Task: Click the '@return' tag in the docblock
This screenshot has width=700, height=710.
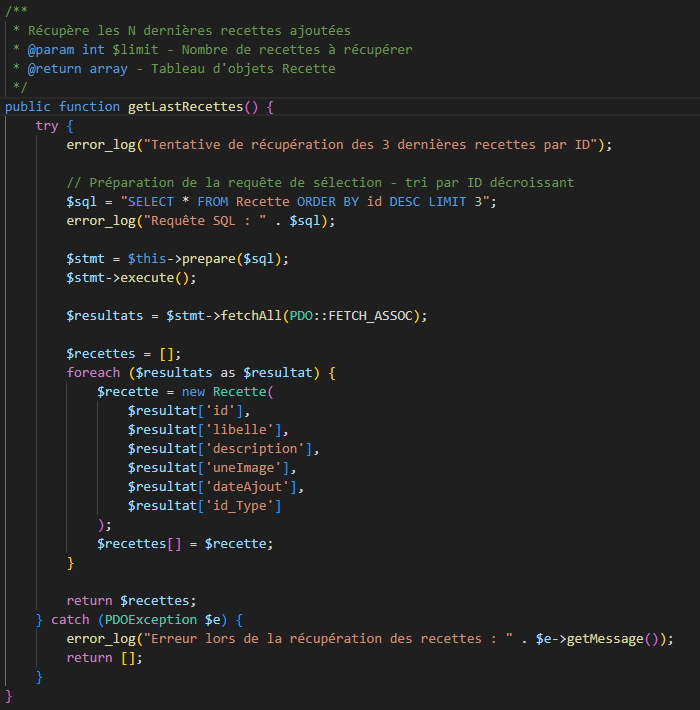Action: pyautogui.click(x=55, y=69)
